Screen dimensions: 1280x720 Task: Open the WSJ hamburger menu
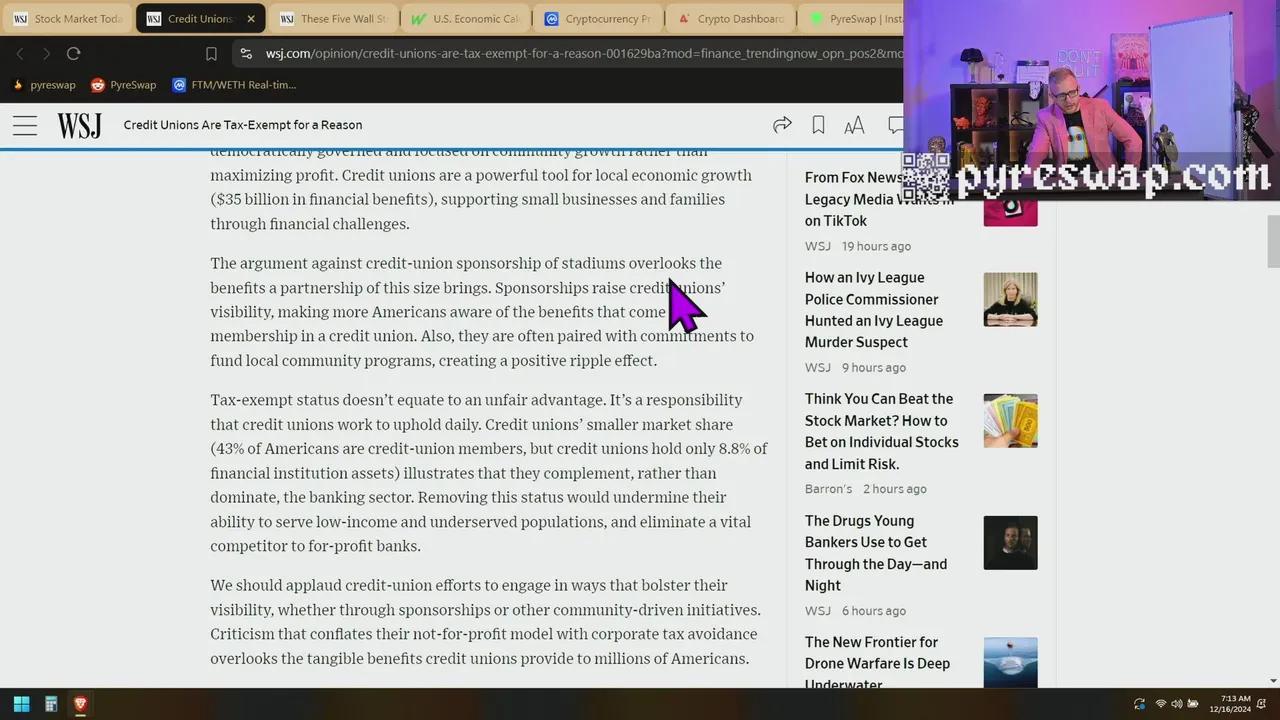[25, 125]
